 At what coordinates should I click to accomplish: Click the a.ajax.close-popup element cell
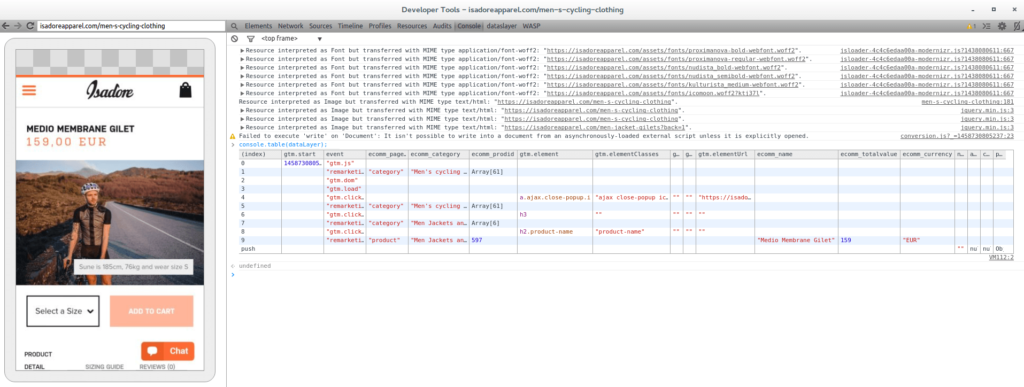(x=554, y=197)
